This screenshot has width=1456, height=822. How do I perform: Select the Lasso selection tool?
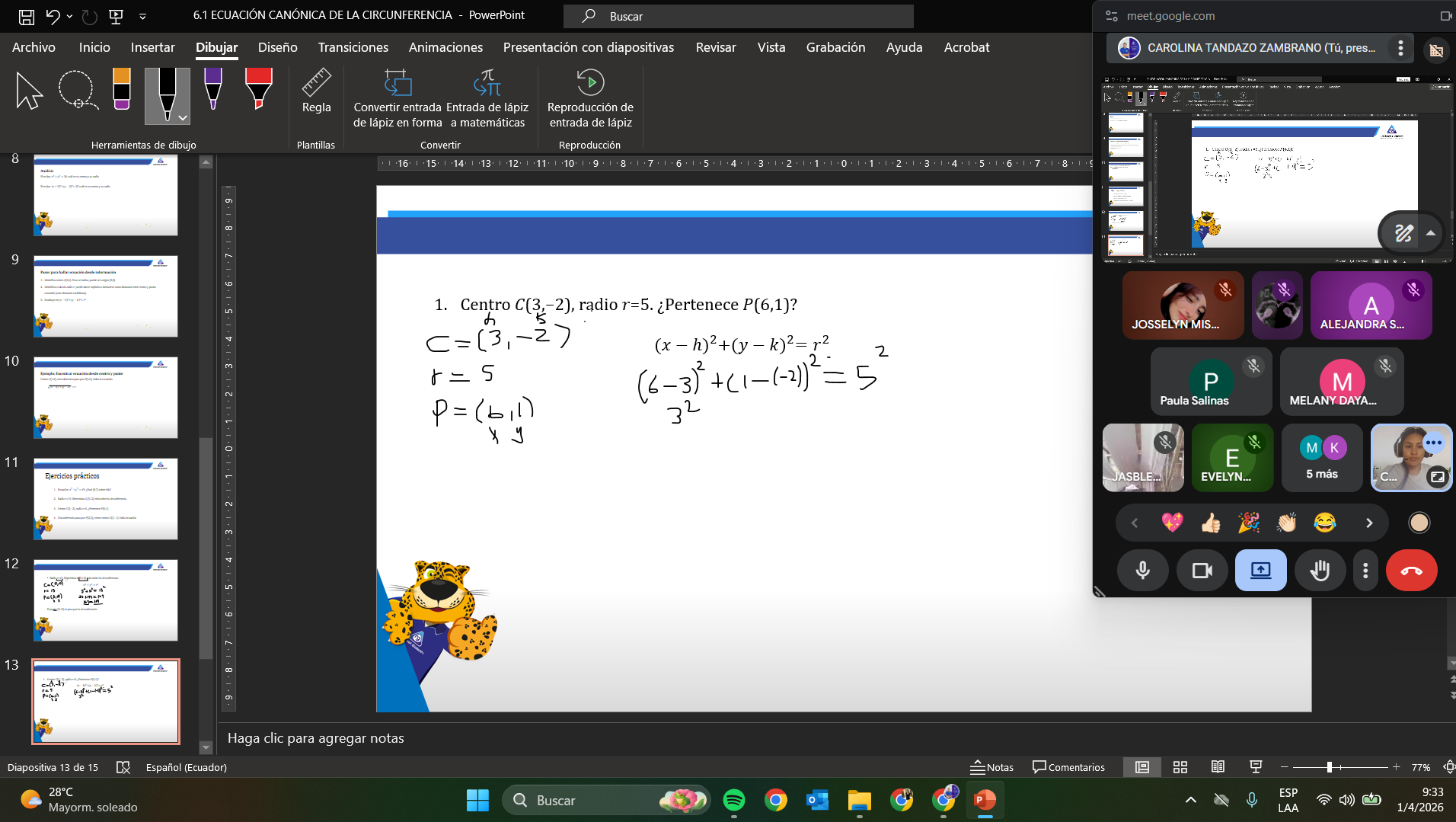point(78,91)
